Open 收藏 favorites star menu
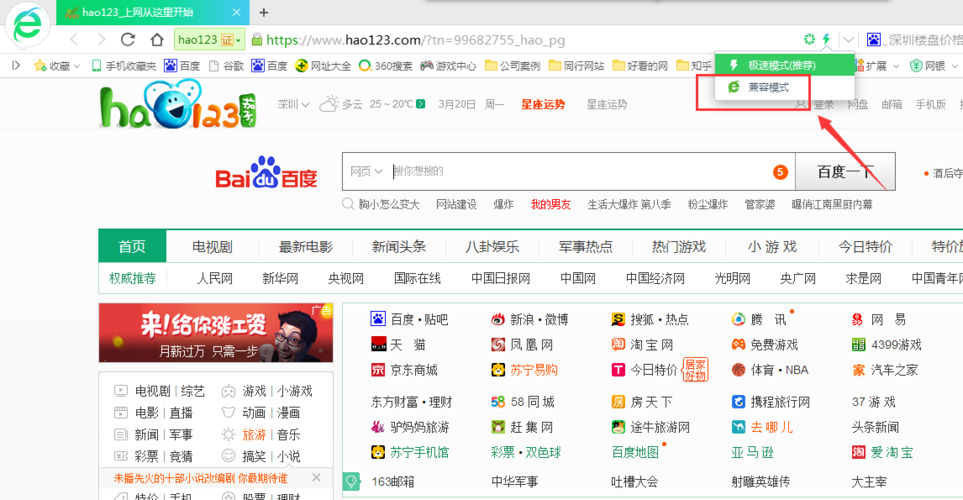963x500 pixels. [x=57, y=66]
